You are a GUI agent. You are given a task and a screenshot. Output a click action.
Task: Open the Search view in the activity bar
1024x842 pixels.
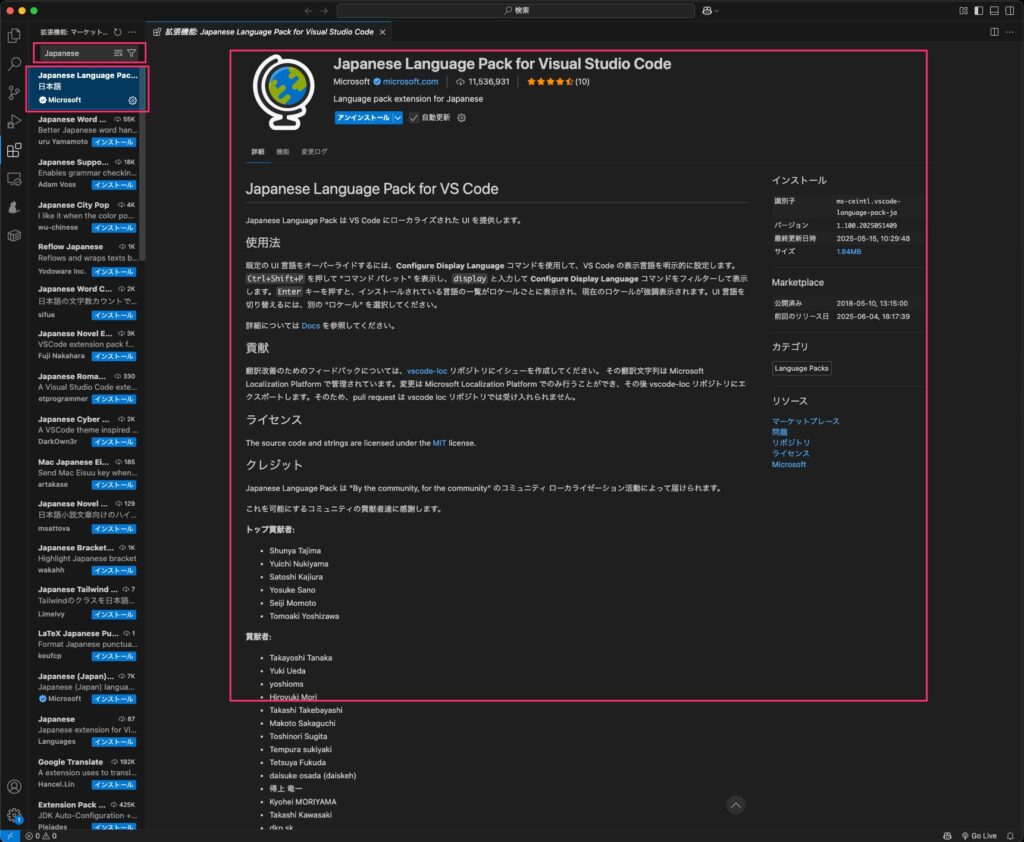tap(14, 64)
